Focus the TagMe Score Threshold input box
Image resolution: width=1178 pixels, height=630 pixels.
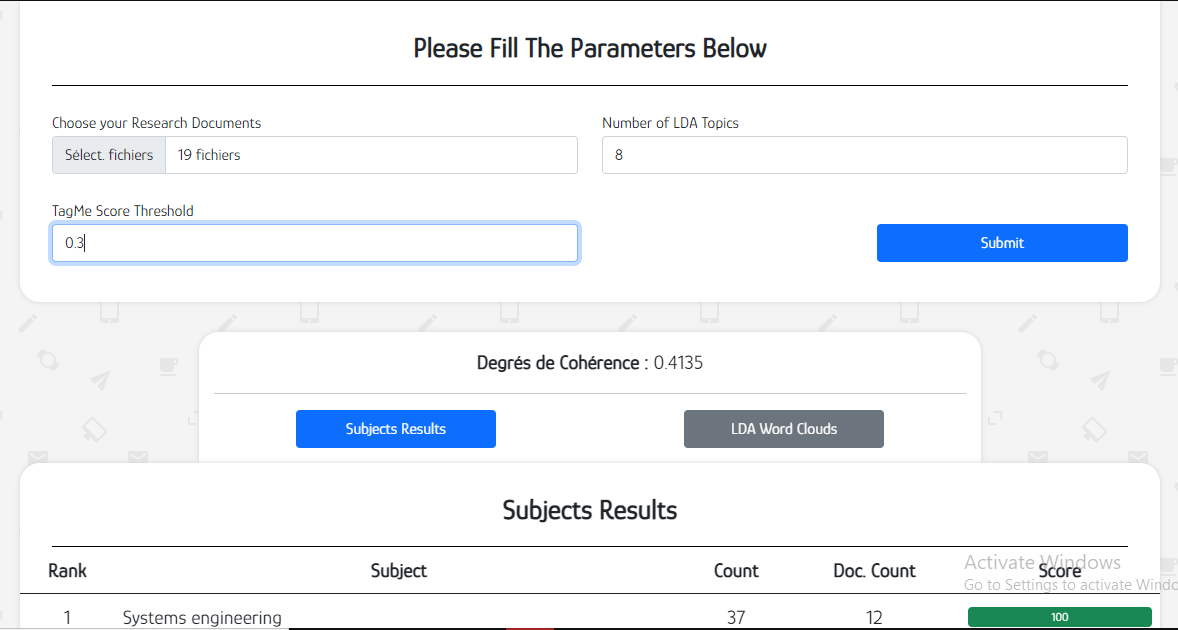point(315,243)
